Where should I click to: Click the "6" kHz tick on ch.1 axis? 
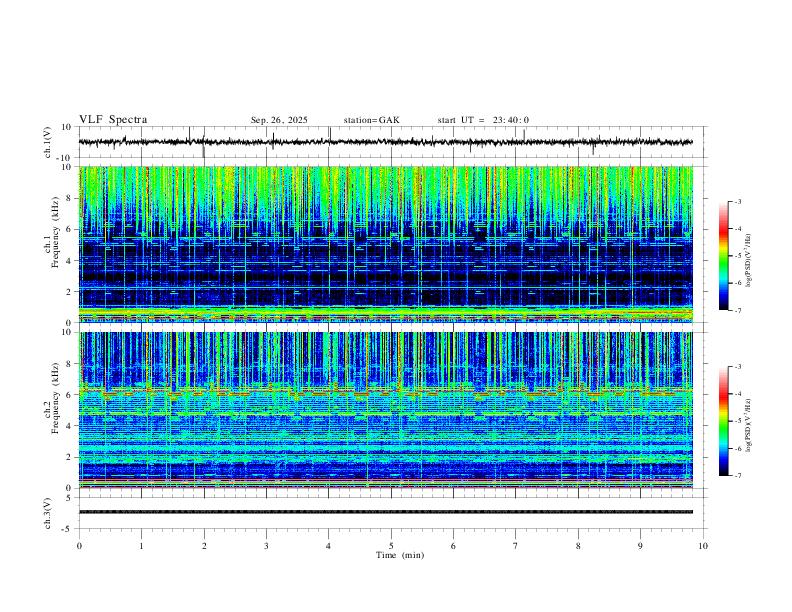70,229
